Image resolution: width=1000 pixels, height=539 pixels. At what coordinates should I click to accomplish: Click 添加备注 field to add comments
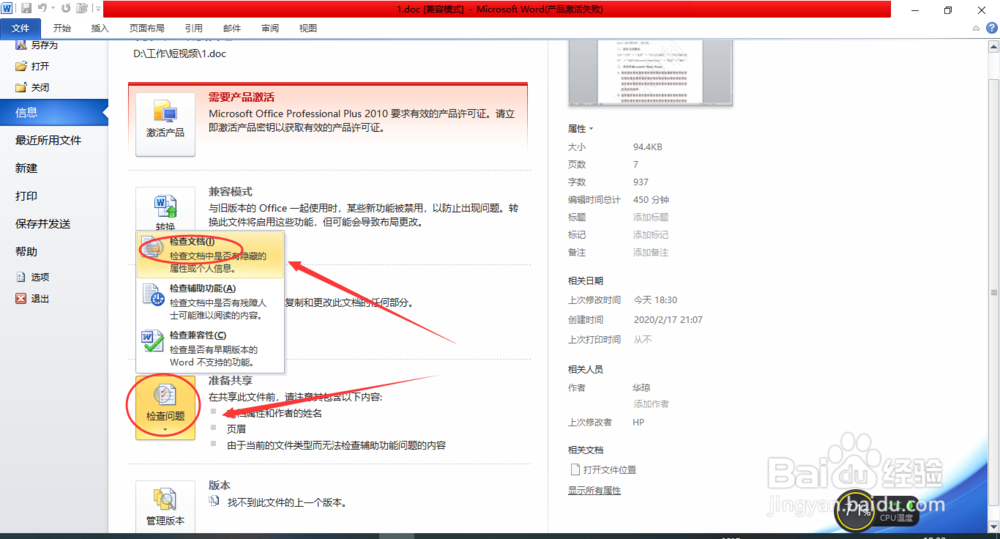click(651, 253)
